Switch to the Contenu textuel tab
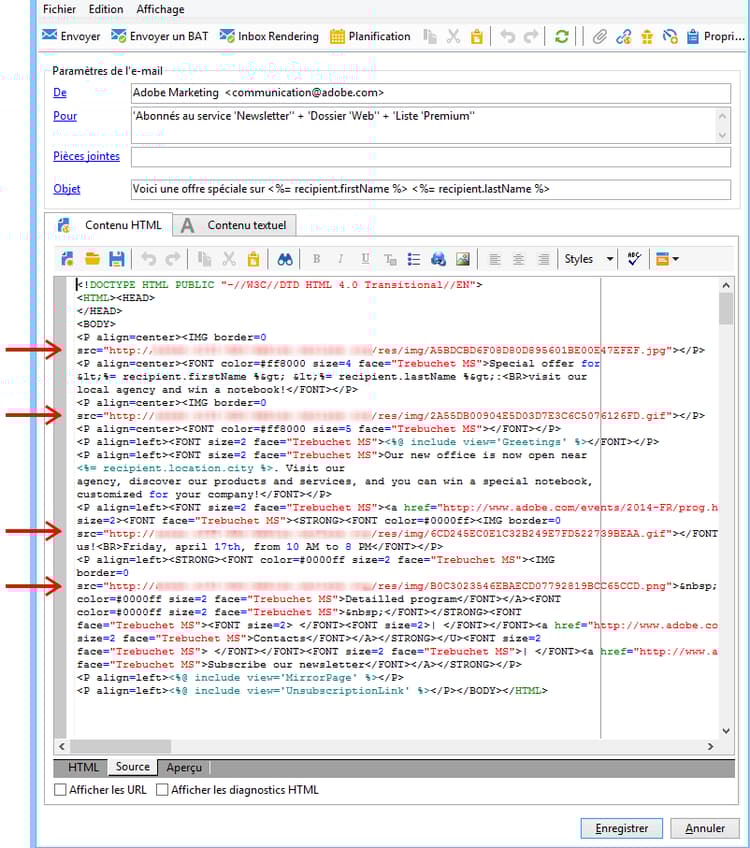The height and width of the screenshot is (848, 750). [235, 225]
